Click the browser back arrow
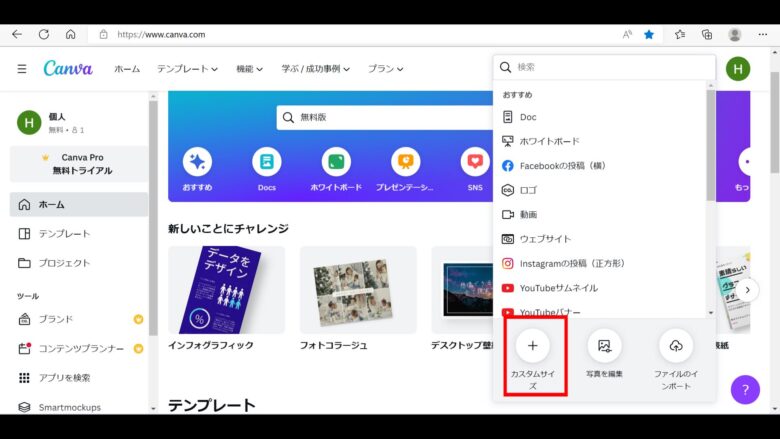 point(17,34)
